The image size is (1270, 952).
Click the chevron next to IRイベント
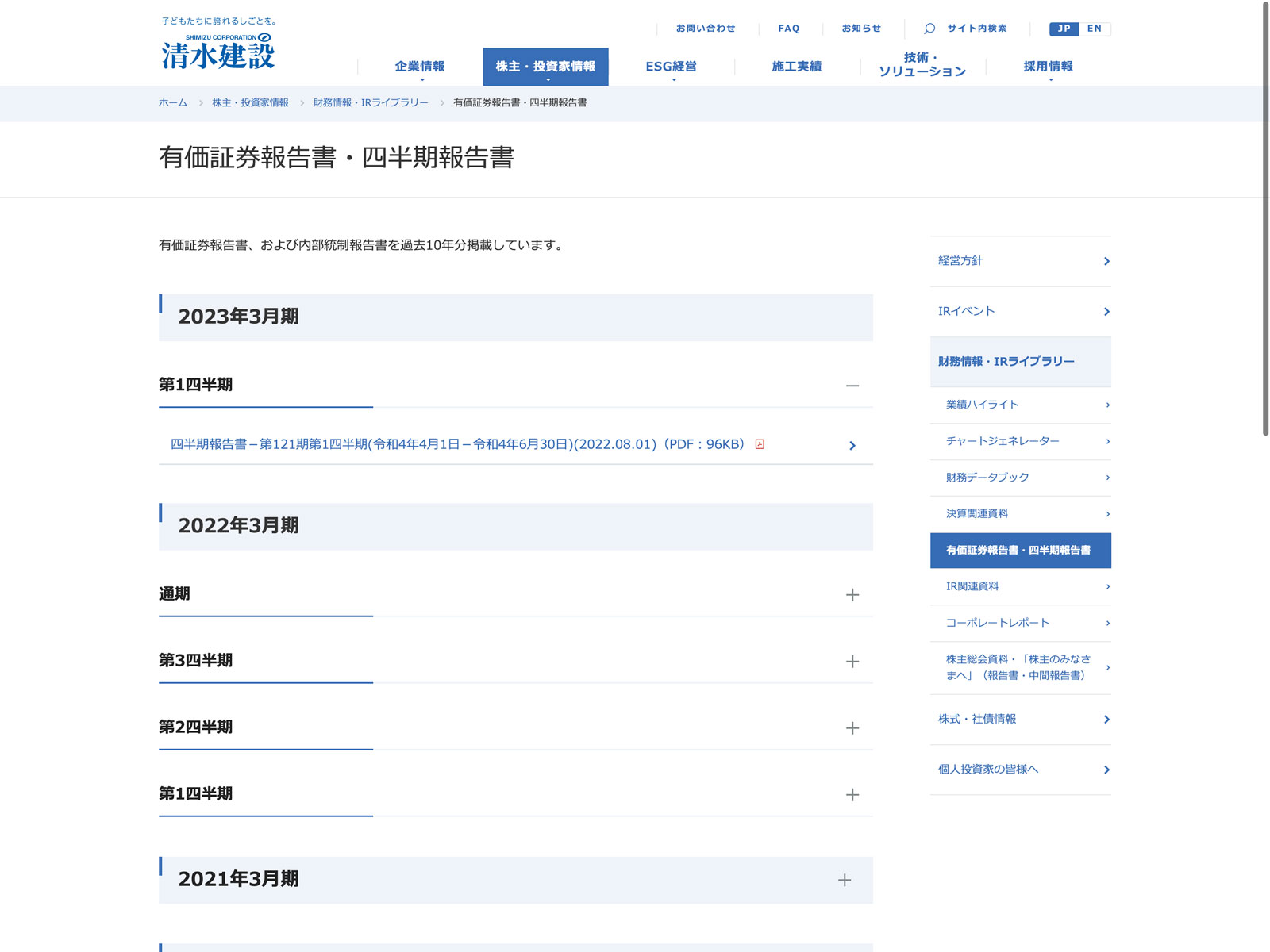(1106, 312)
